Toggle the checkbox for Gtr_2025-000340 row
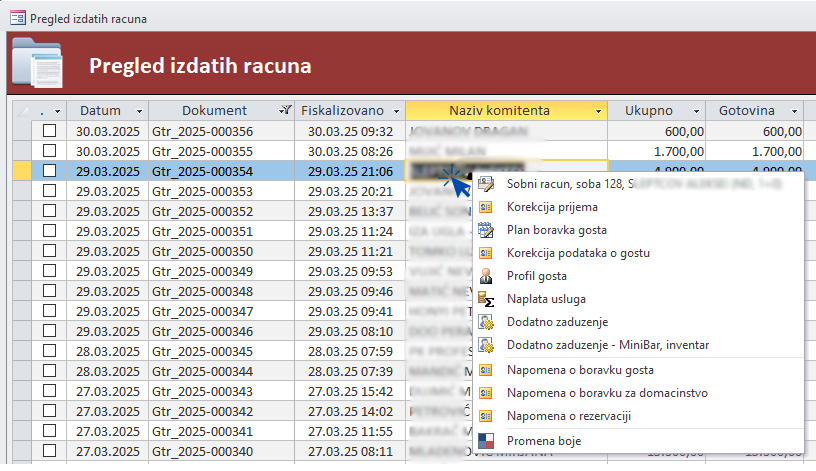 (x=50, y=451)
